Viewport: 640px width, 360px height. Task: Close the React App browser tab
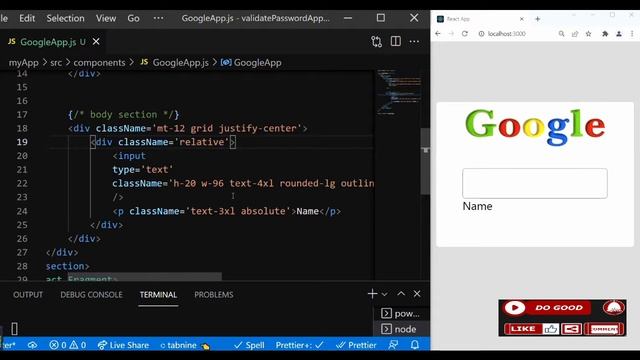(x=522, y=19)
